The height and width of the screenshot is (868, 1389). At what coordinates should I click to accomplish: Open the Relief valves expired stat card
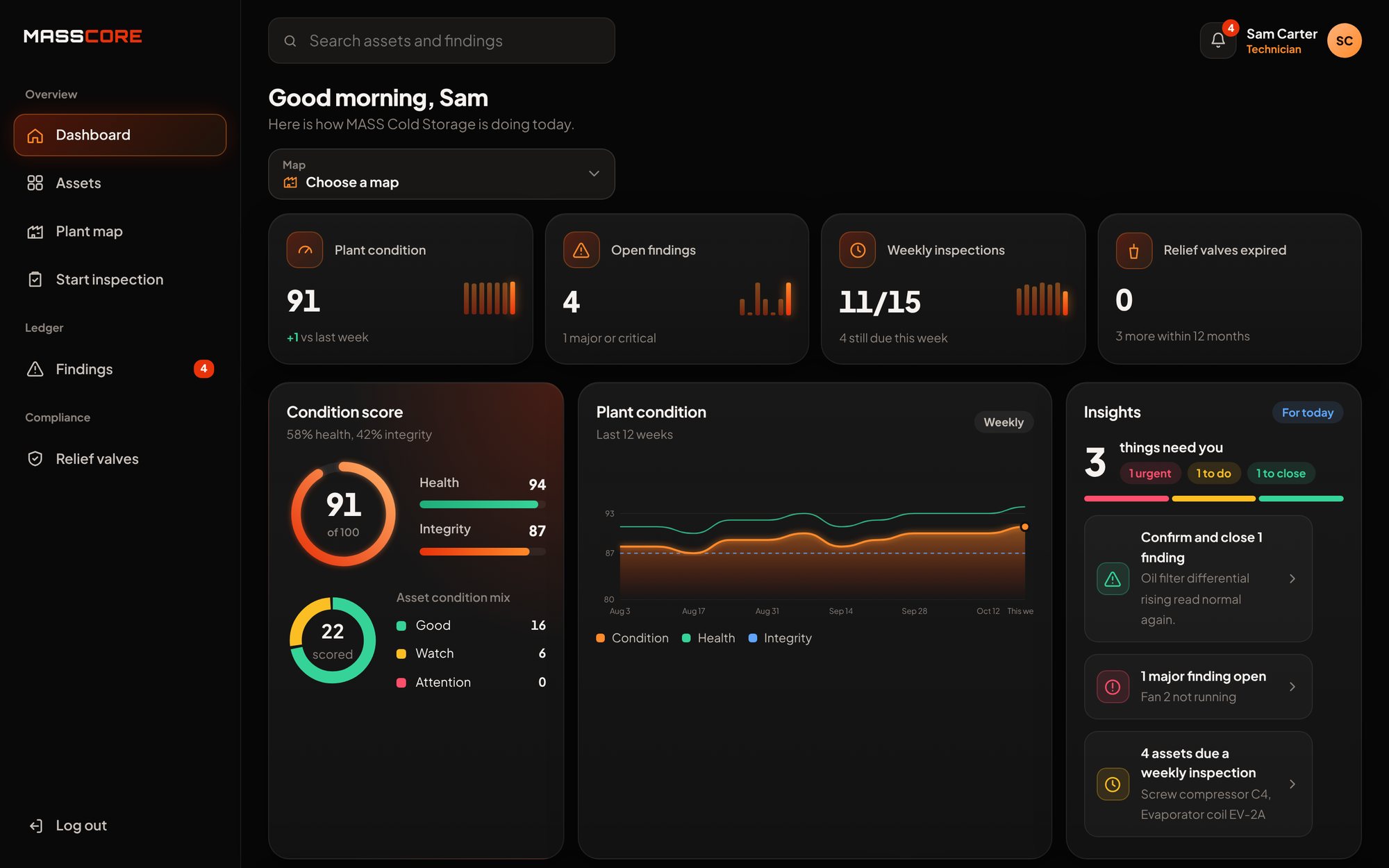[x=1230, y=289]
